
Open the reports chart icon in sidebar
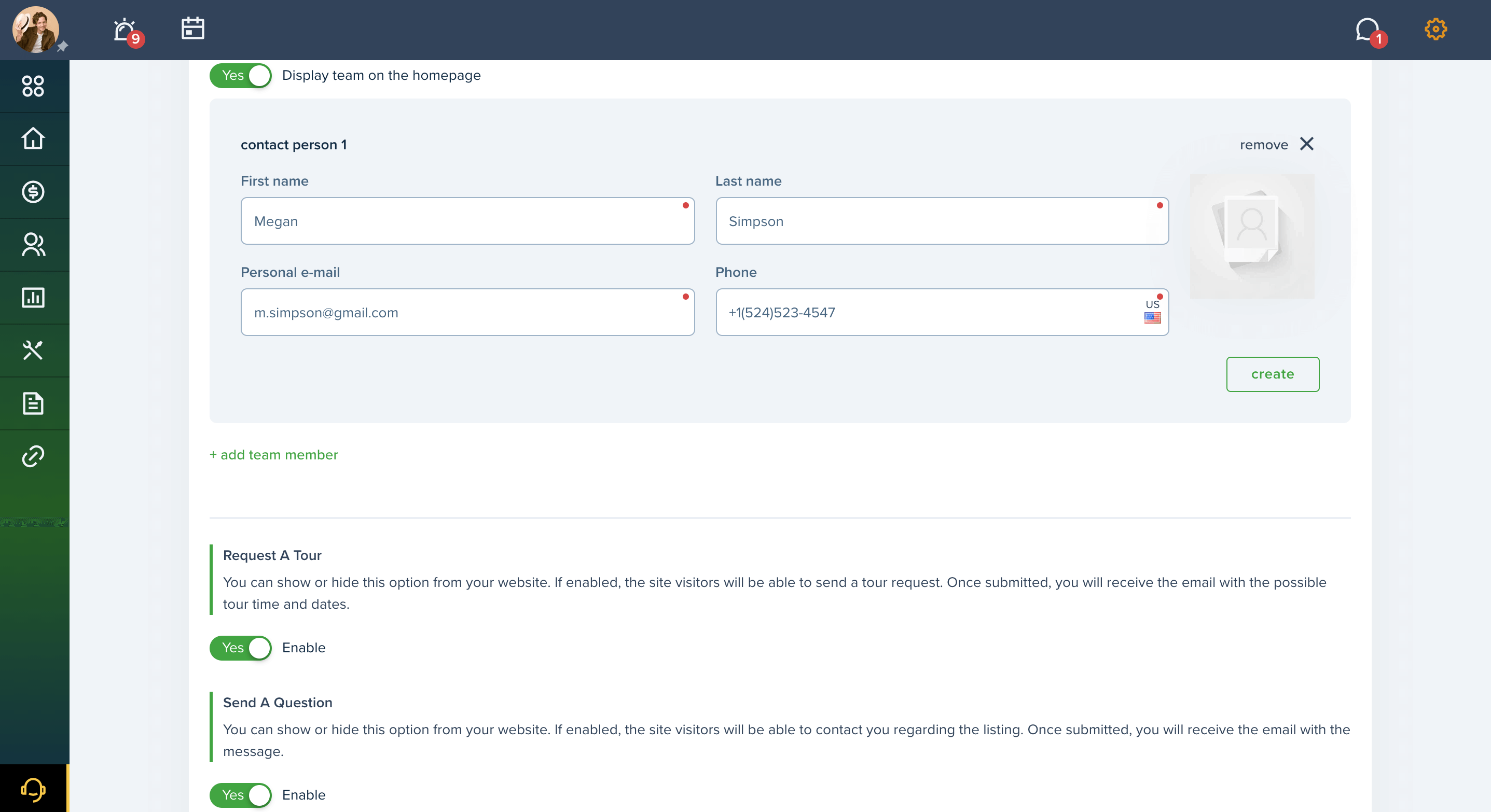pyautogui.click(x=33, y=298)
